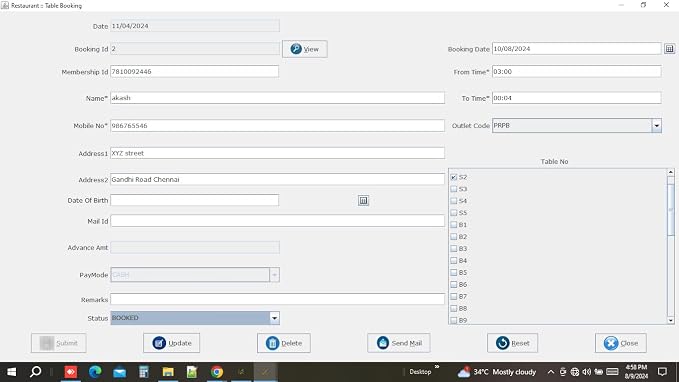
Task: Click the Send Mail button
Action: point(399,343)
